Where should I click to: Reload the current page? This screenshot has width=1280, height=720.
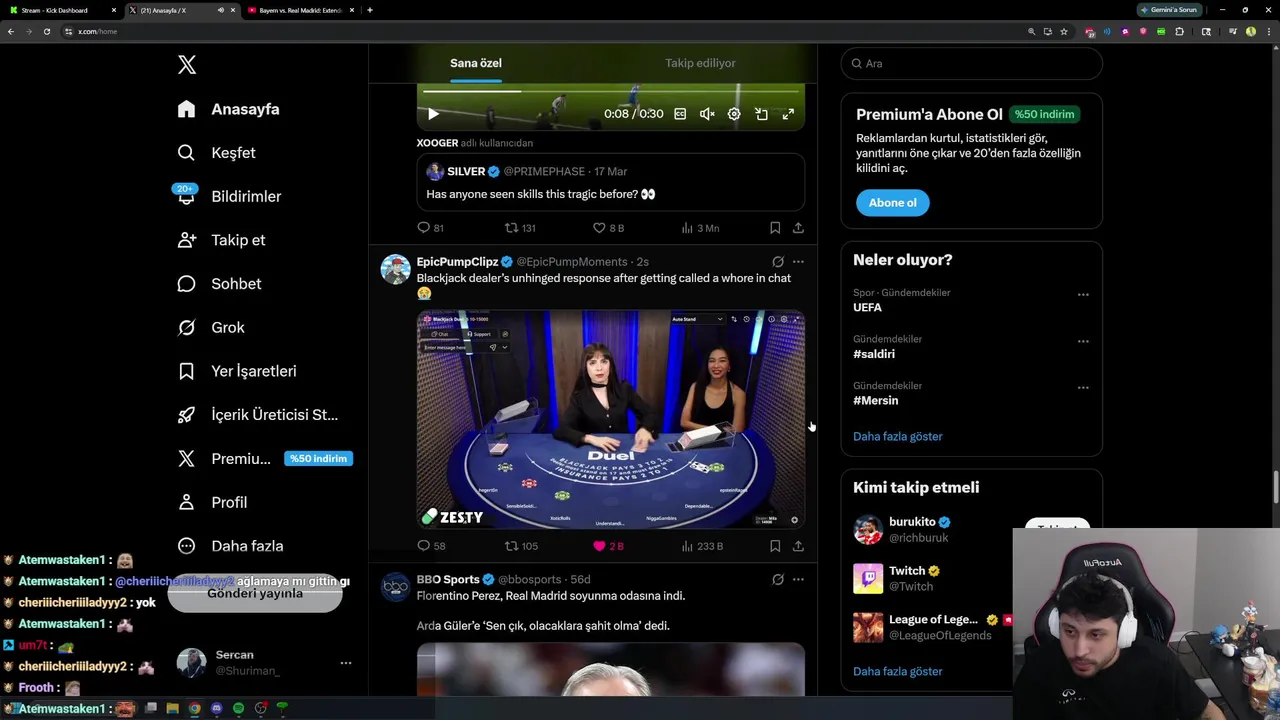[x=46, y=31]
